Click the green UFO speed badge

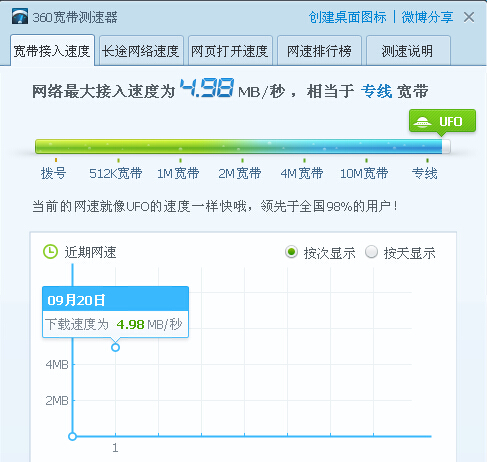coord(442,121)
